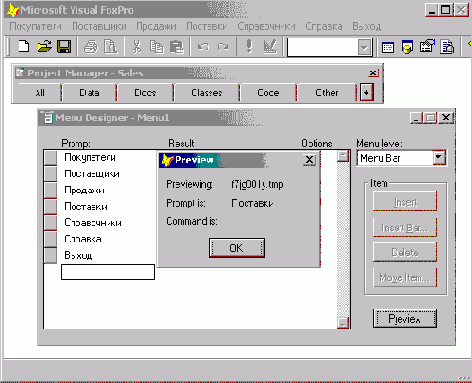Click the Move Item... button
Image resolution: width=472 pixels, height=383 pixels.
(x=405, y=277)
